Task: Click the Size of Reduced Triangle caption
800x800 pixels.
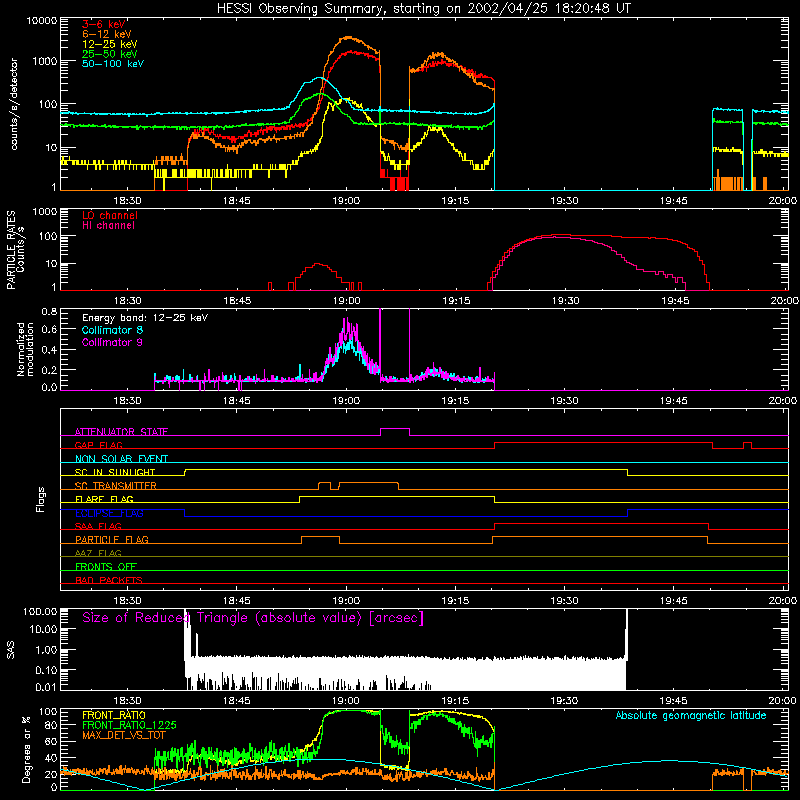Action: click(x=253, y=618)
